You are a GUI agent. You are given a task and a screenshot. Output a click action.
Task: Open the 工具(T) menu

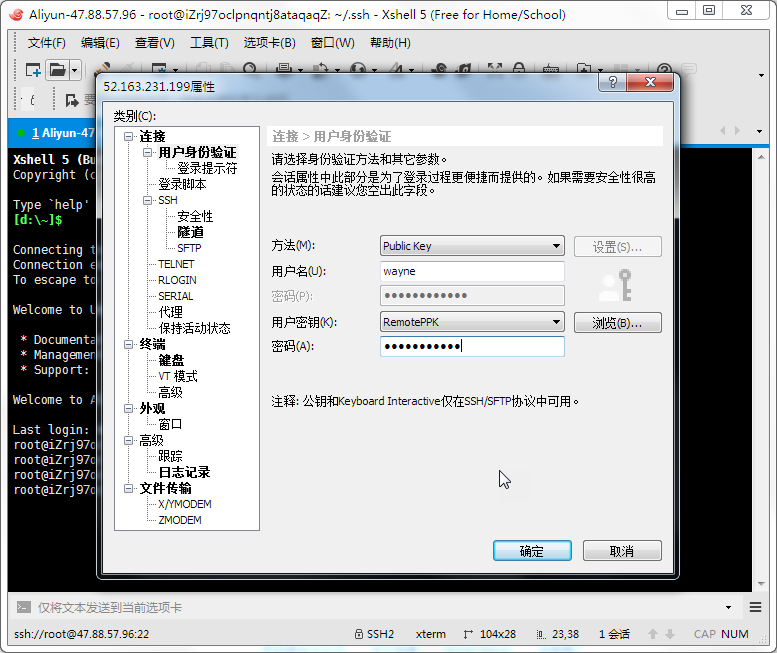(x=209, y=43)
